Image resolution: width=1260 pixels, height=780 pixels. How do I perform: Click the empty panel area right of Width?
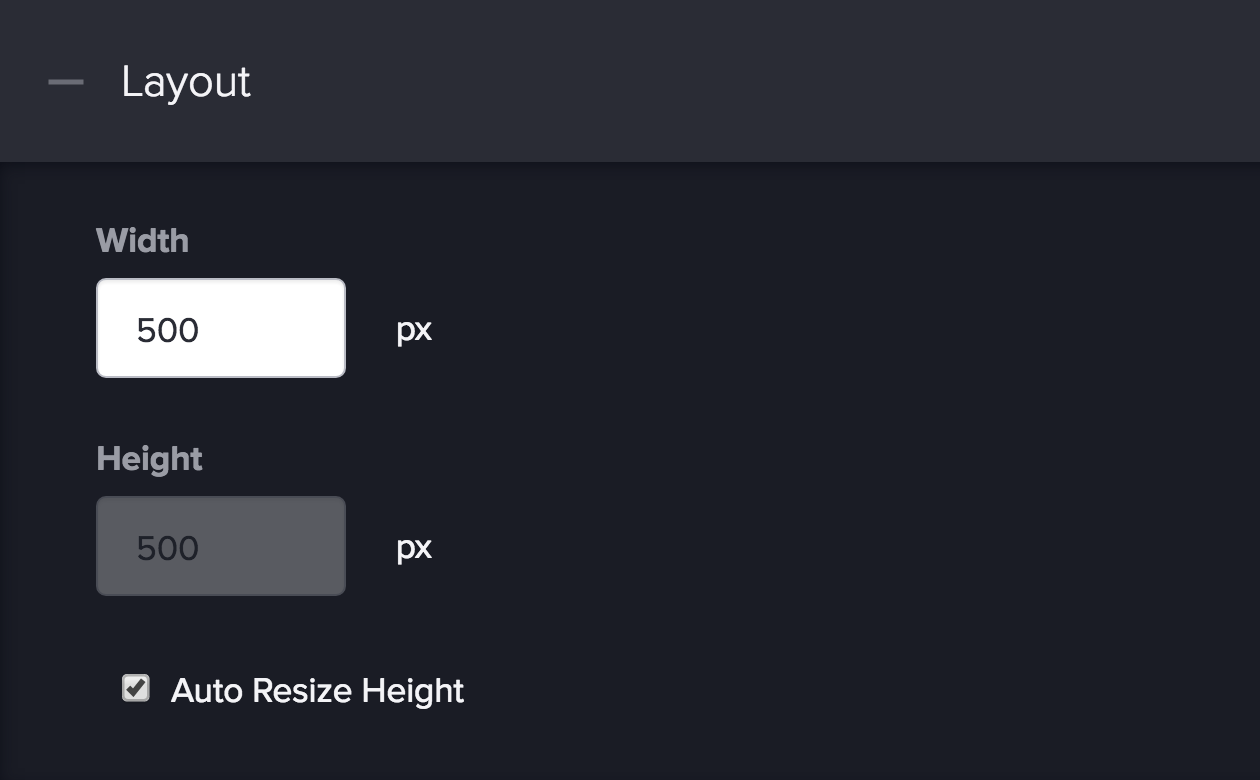point(840,328)
